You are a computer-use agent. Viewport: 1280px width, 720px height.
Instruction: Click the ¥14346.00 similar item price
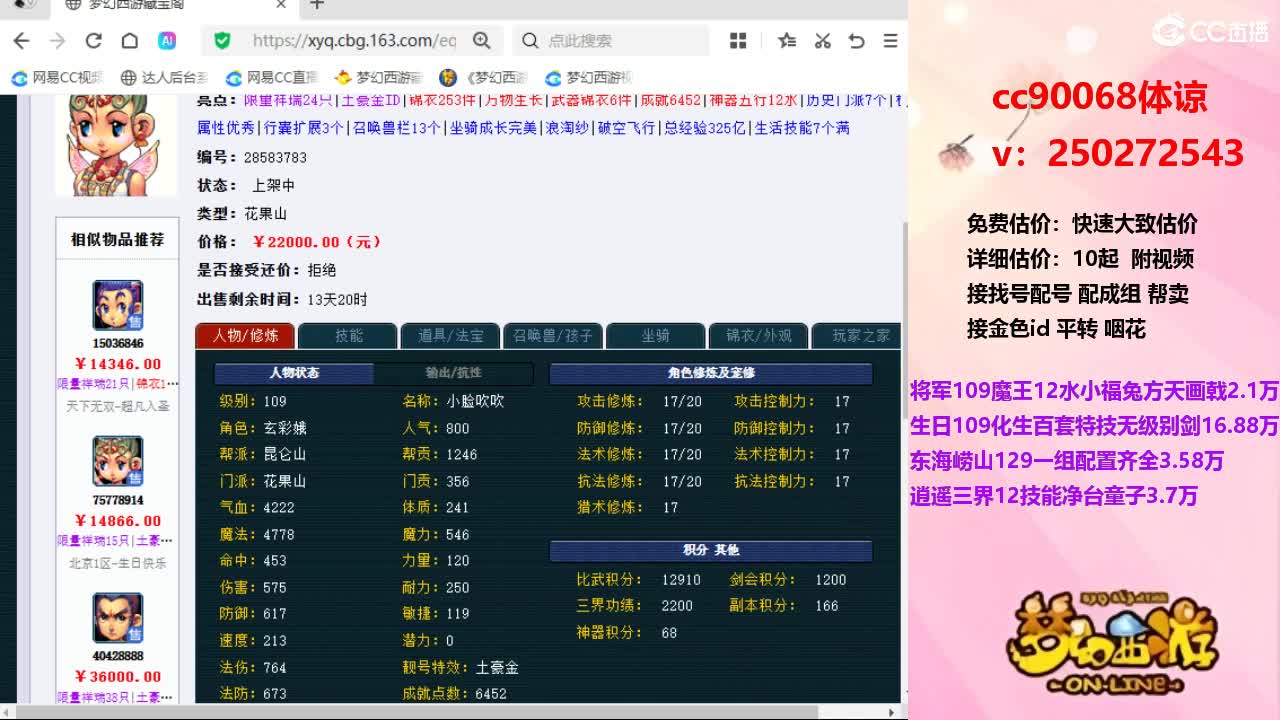[118, 364]
